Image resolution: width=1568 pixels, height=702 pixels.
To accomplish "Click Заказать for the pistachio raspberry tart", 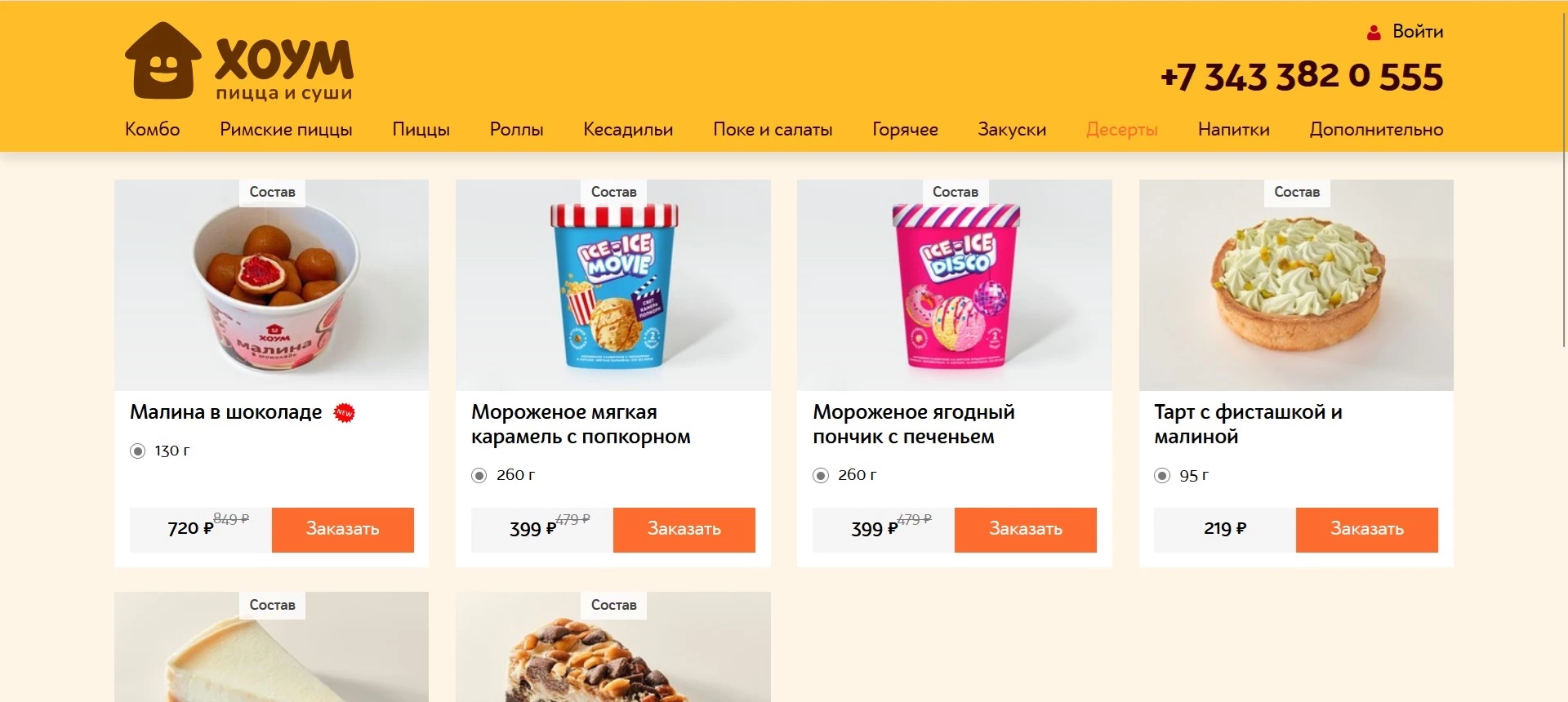I will [1367, 530].
